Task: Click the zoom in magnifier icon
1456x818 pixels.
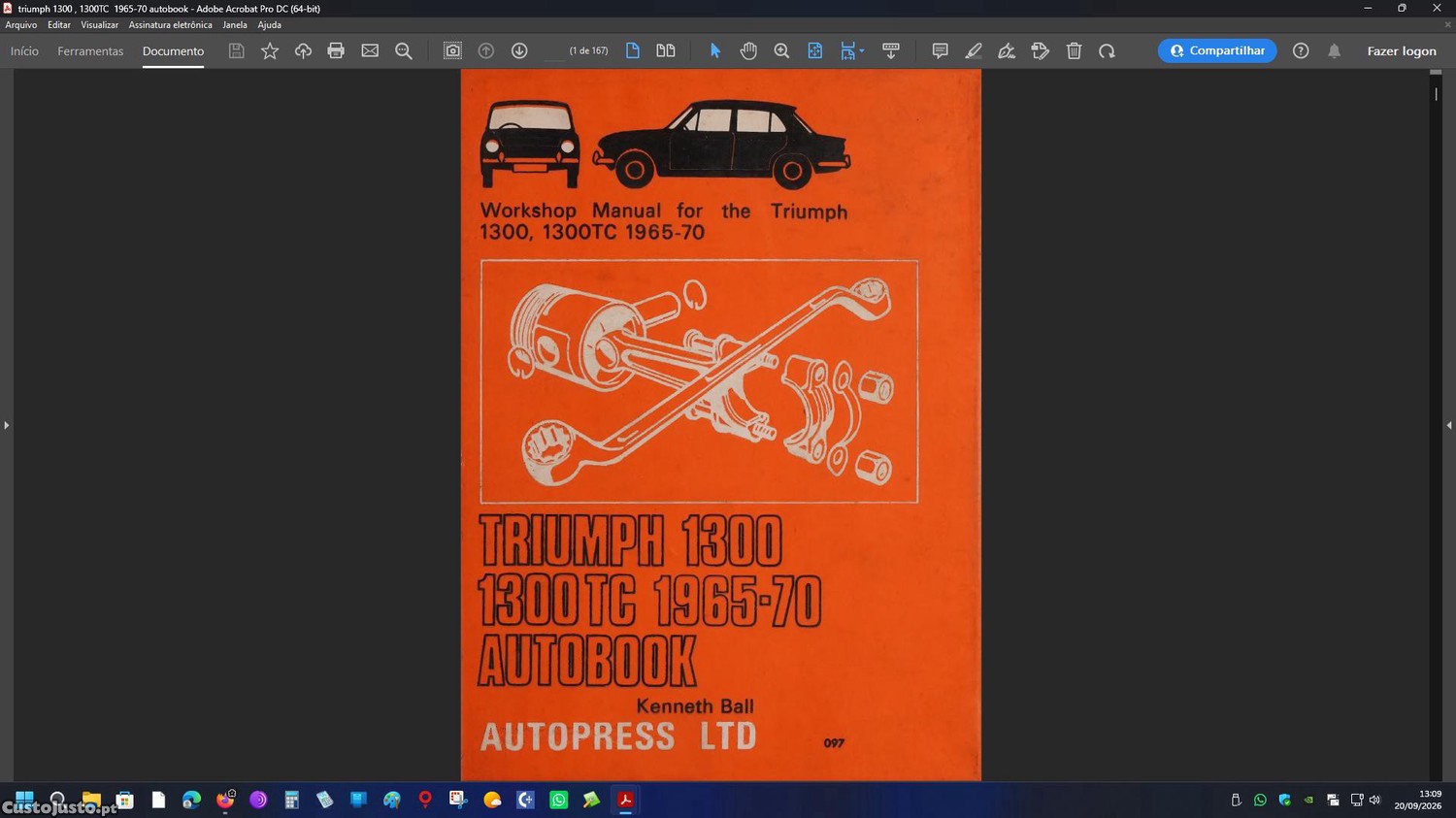Action: click(x=781, y=50)
